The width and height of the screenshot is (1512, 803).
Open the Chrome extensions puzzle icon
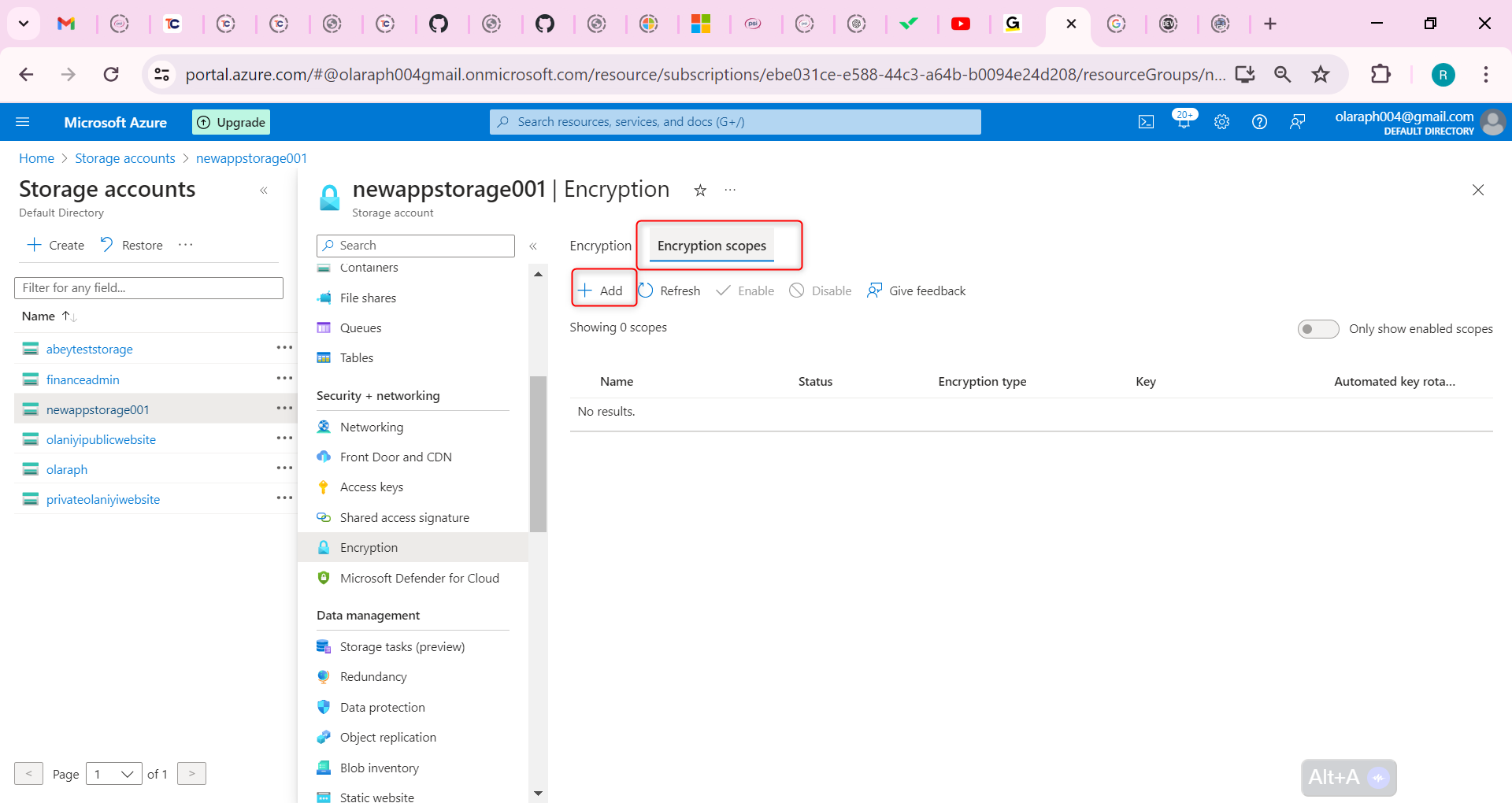(1380, 75)
